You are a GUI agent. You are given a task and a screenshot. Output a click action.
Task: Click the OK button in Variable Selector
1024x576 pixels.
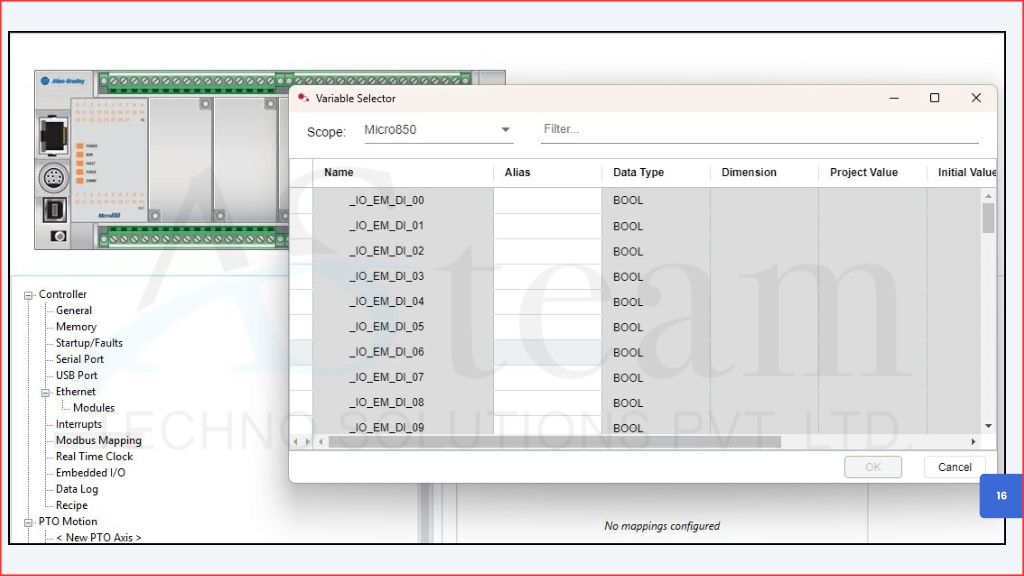(x=872, y=467)
